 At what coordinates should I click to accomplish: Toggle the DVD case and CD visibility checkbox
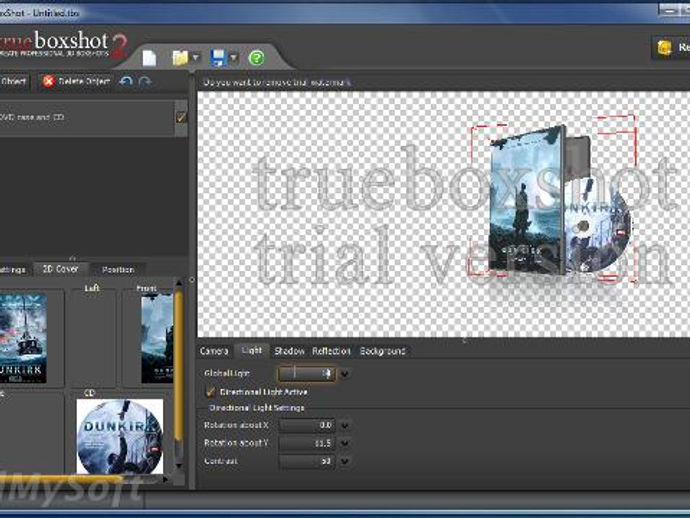point(181,117)
